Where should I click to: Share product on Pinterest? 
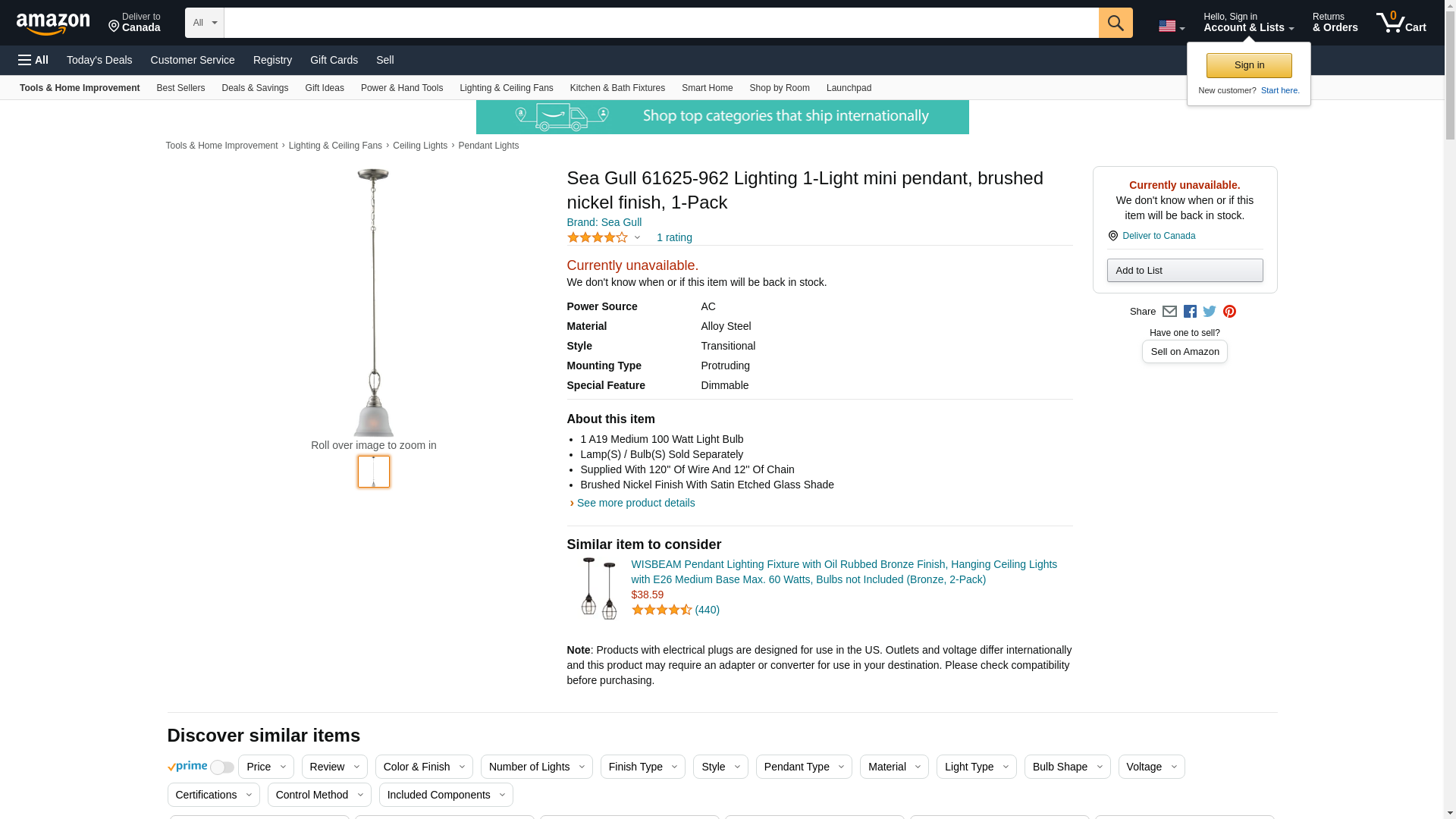point(1229,312)
